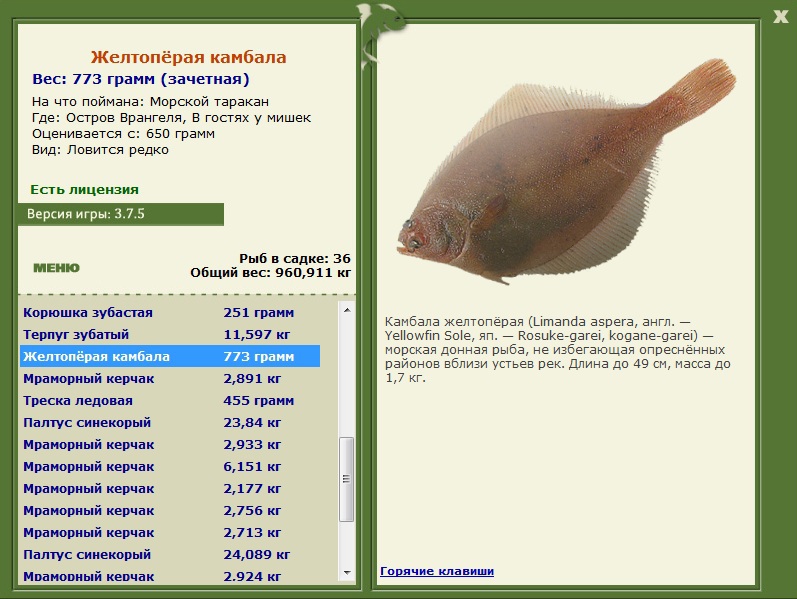This screenshot has height=599, width=797.
Task: Select Мраморный керчак 2,933 кг row
Action: [170, 444]
